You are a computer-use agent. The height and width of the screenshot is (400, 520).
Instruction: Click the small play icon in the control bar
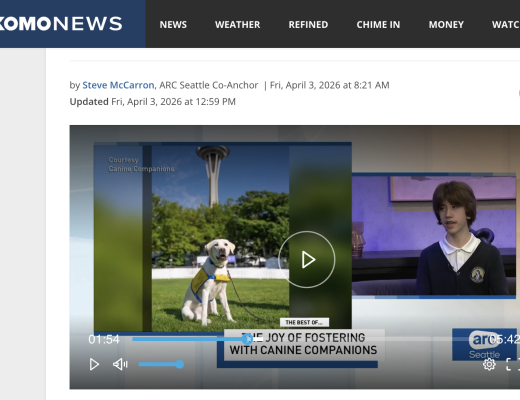(94, 364)
